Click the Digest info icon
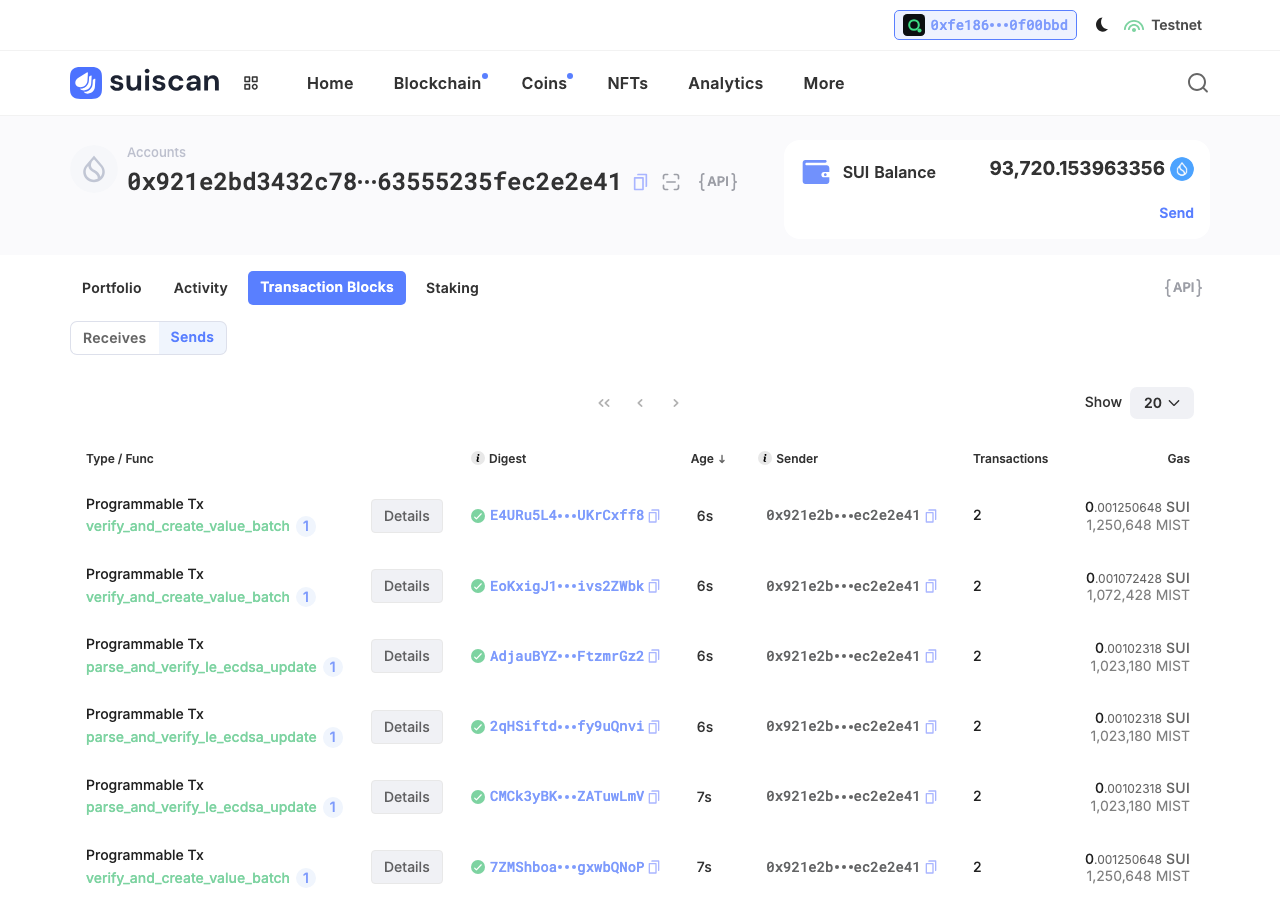 click(477, 458)
